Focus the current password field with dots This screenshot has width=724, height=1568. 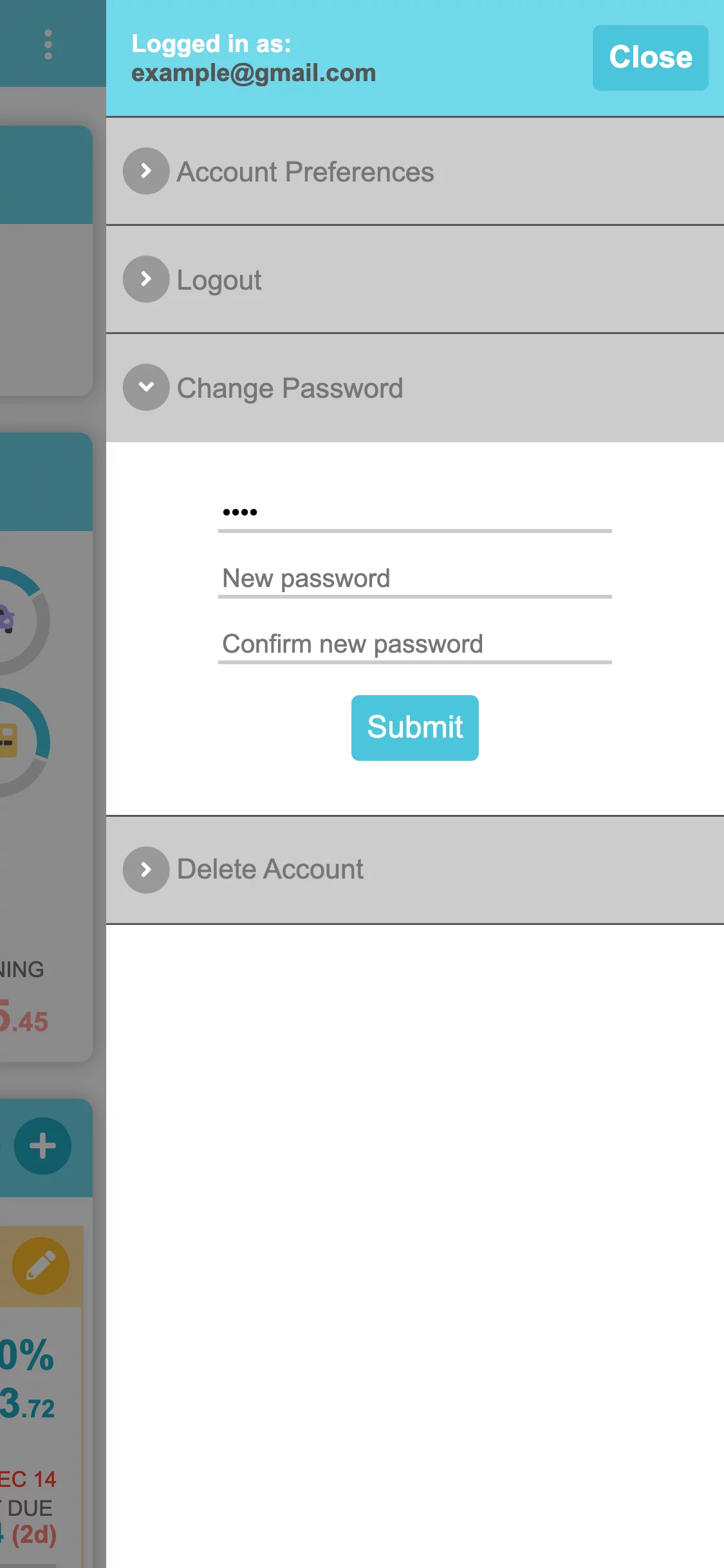415,513
